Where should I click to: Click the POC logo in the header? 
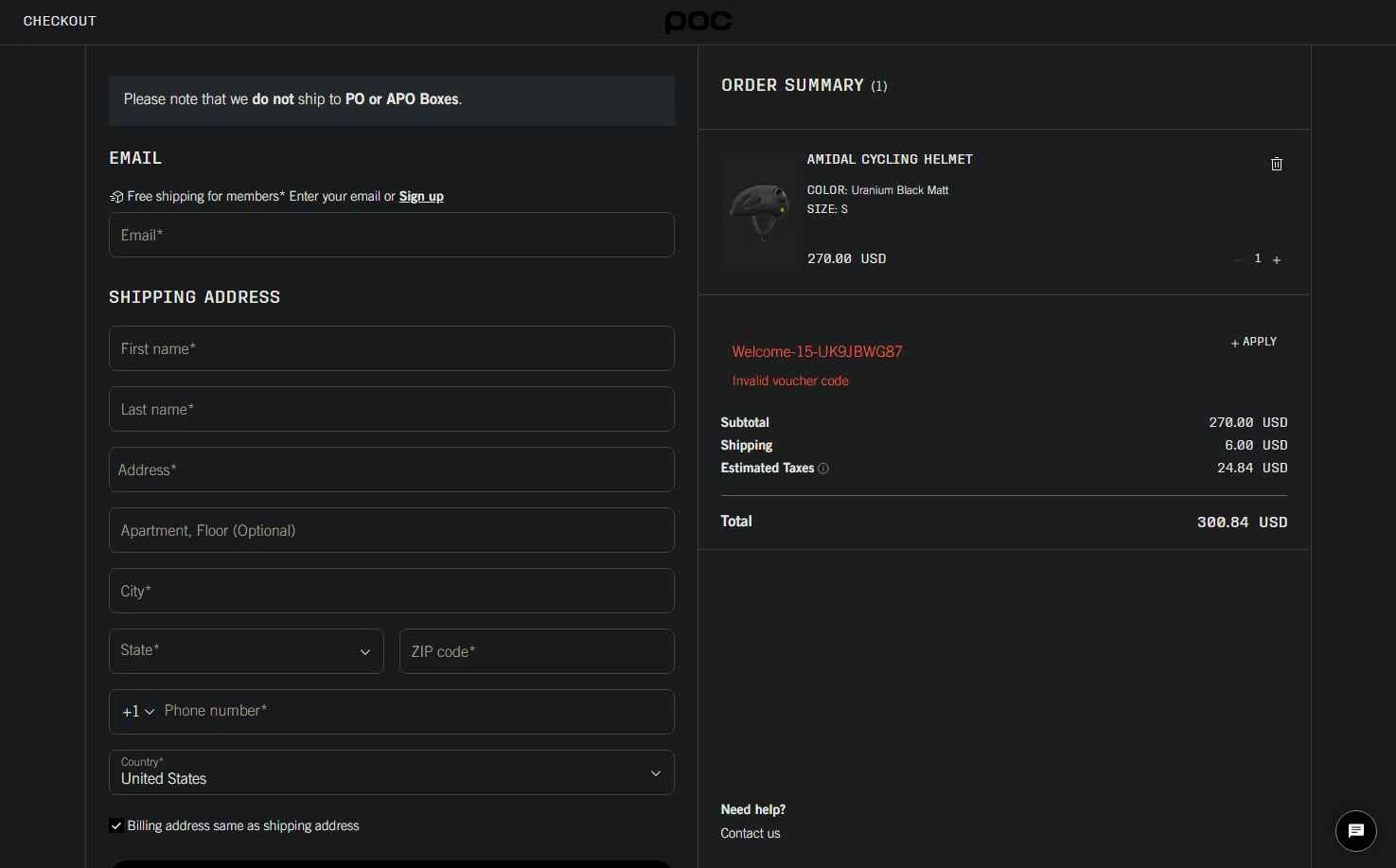click(x=698, y=22)
